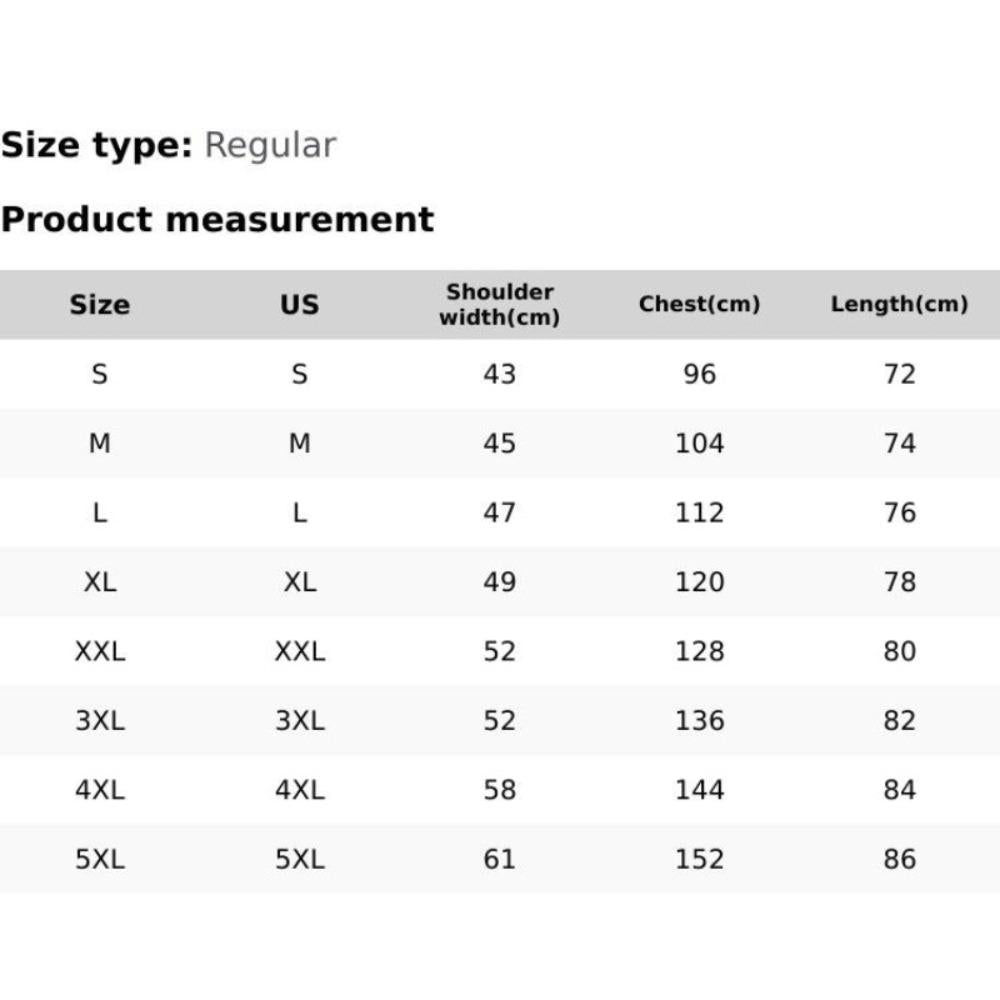Click the Chest(cm) column header
This screenshot has width=1000, height=1000.
(x=700, y=304)
